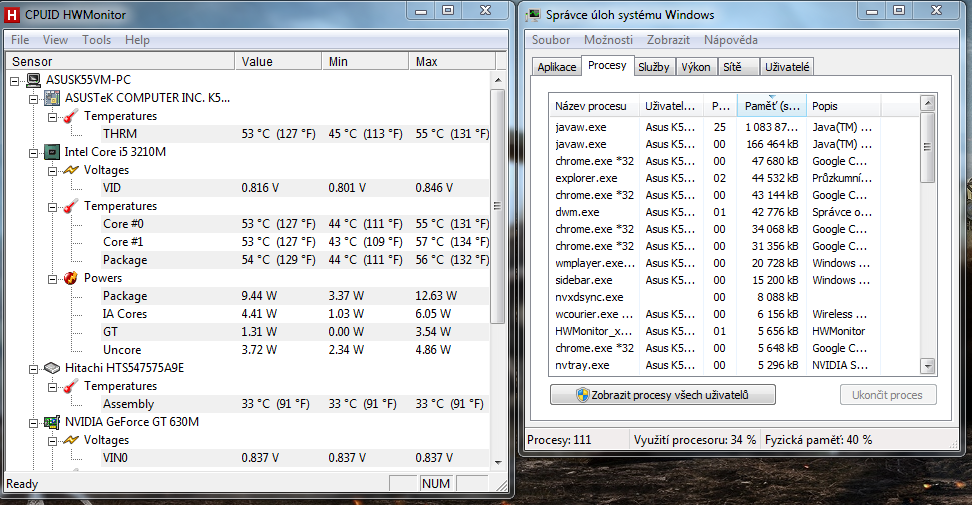This screenshot has width=972, height=505.
Task: Click the process list scrollbar down arrow
Action: coord(928,366)
